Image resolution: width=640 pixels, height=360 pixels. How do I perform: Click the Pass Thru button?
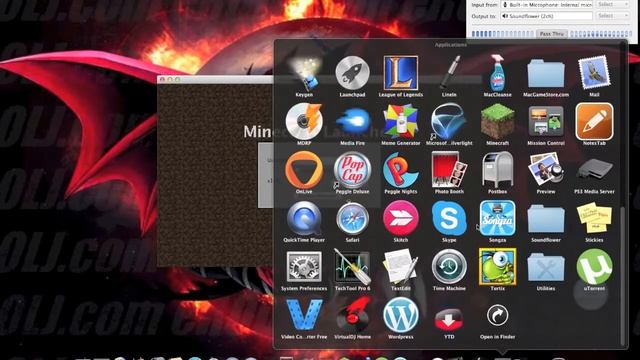tap(552, 33)
